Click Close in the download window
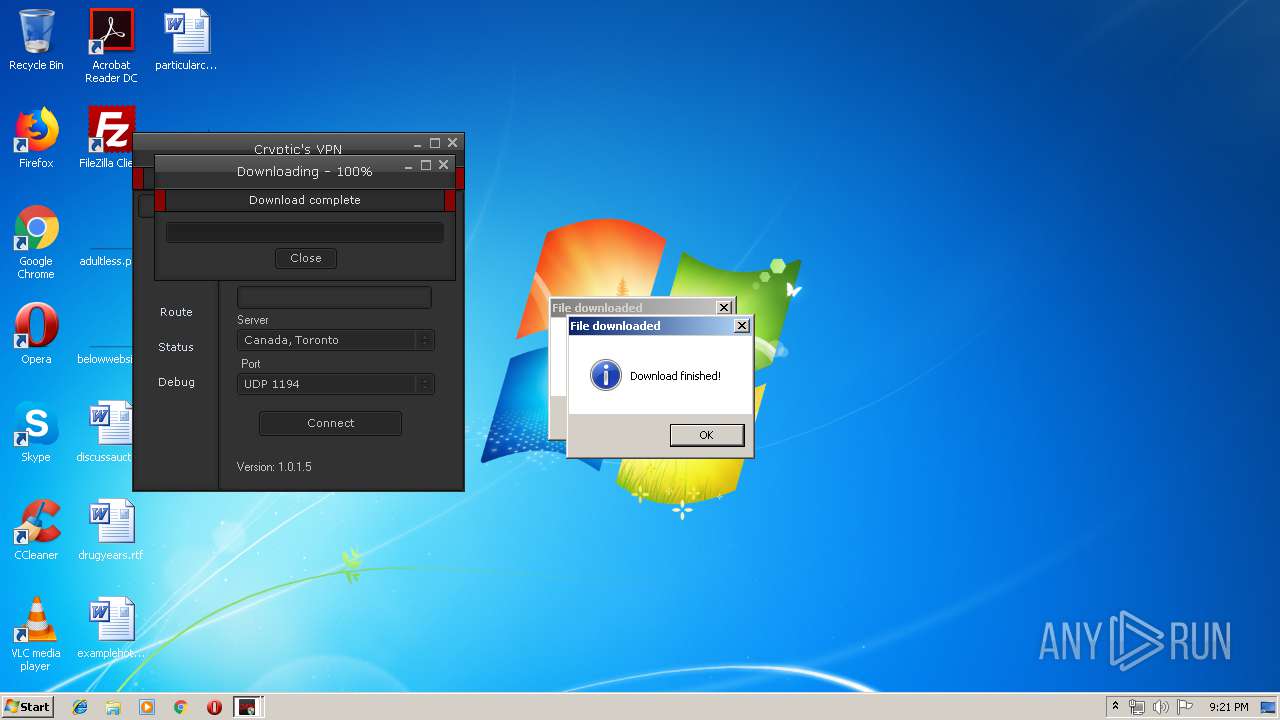Screen dimensions: 1280x720 point(306,258)
